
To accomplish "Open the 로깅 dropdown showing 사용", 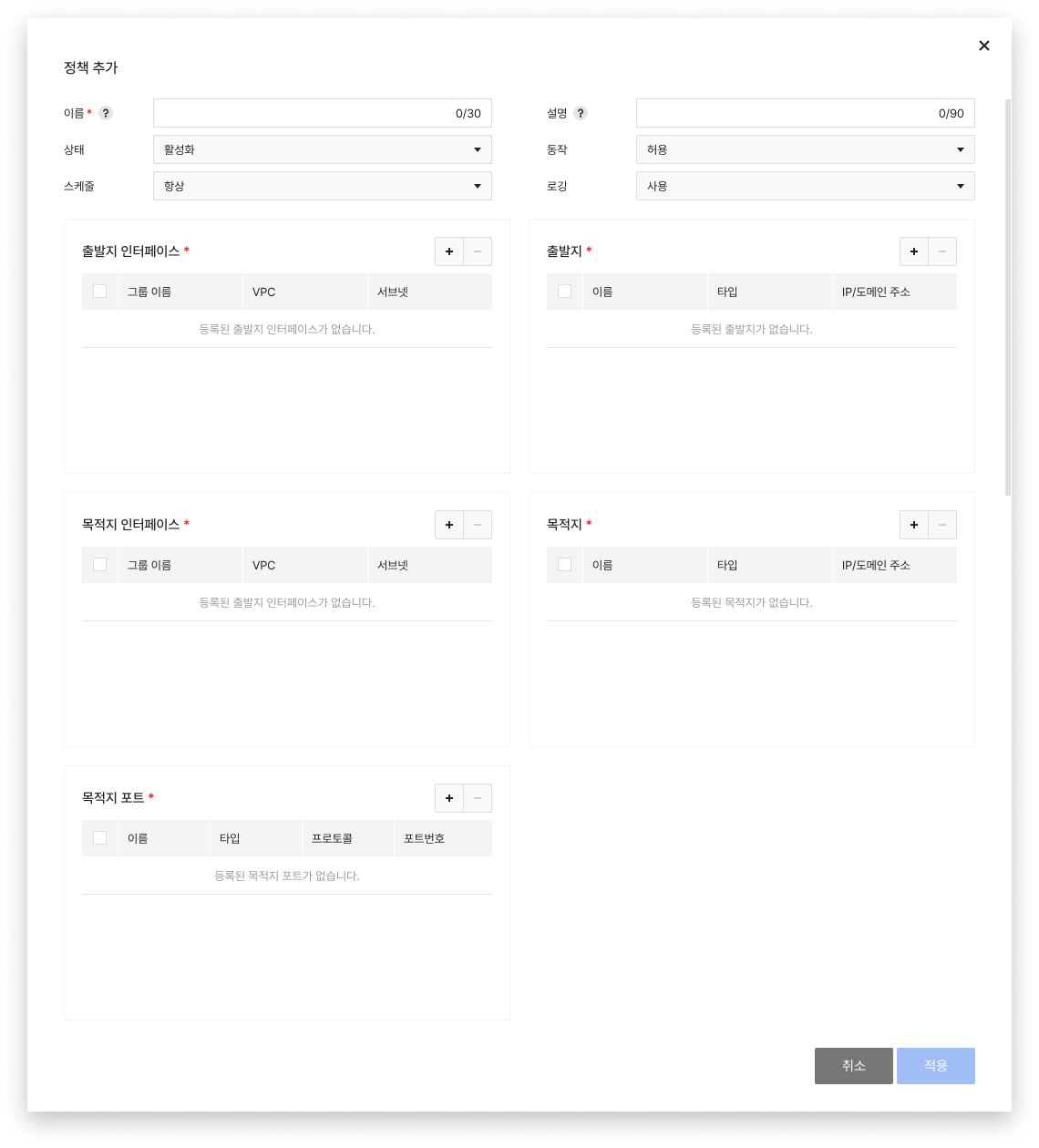I will click(806, 186).
